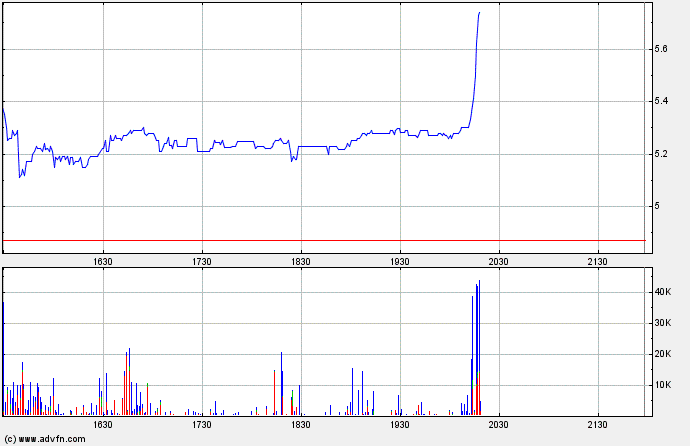Click the 20K volume axis label
Image resolution: width=690 pixels, height=446 pixels.
click(x=663, y=354)
